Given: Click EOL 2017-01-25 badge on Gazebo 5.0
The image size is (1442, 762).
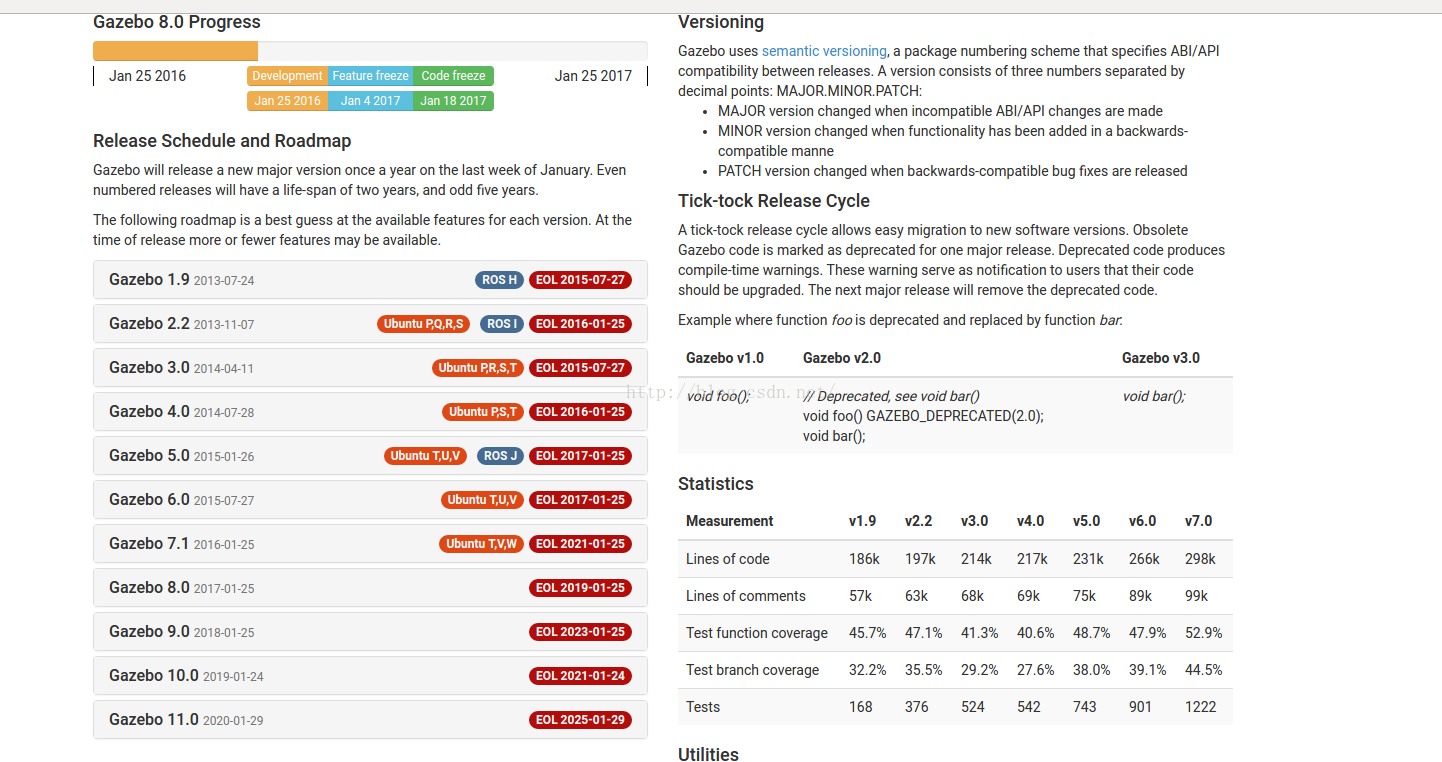Looking at the screenshot, I should click(x=581, y=456).
